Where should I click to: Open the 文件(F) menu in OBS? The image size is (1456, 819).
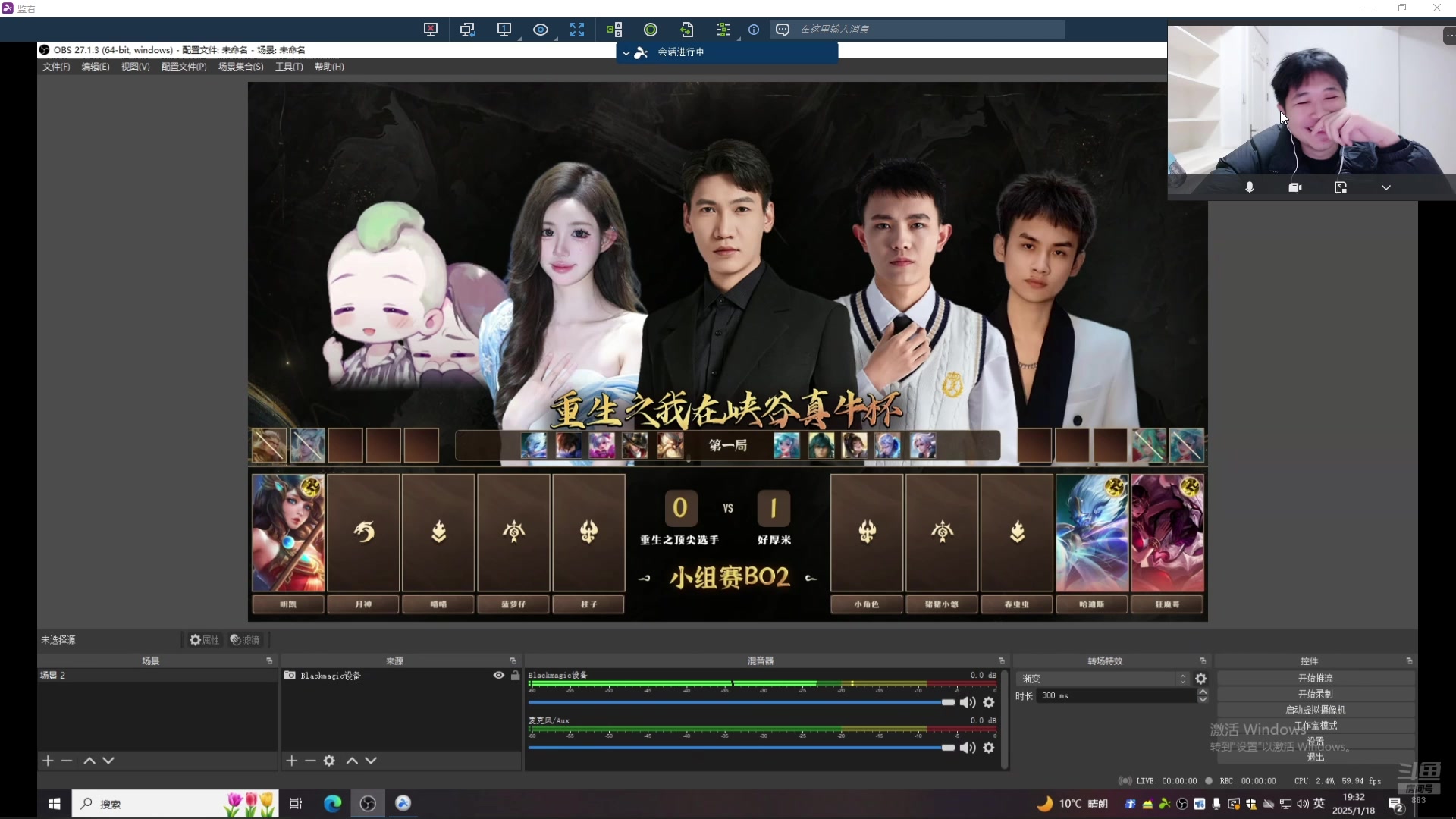pyautogui.click(x=56, y=67)
